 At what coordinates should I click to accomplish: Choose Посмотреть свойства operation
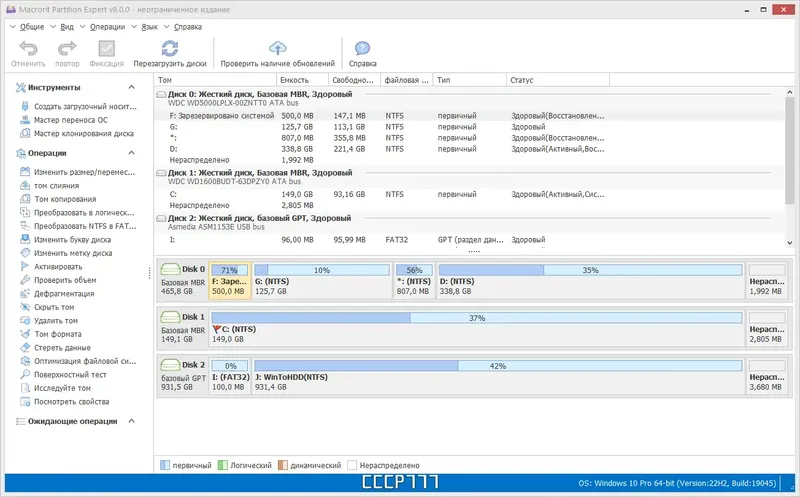tap(64, 402)
